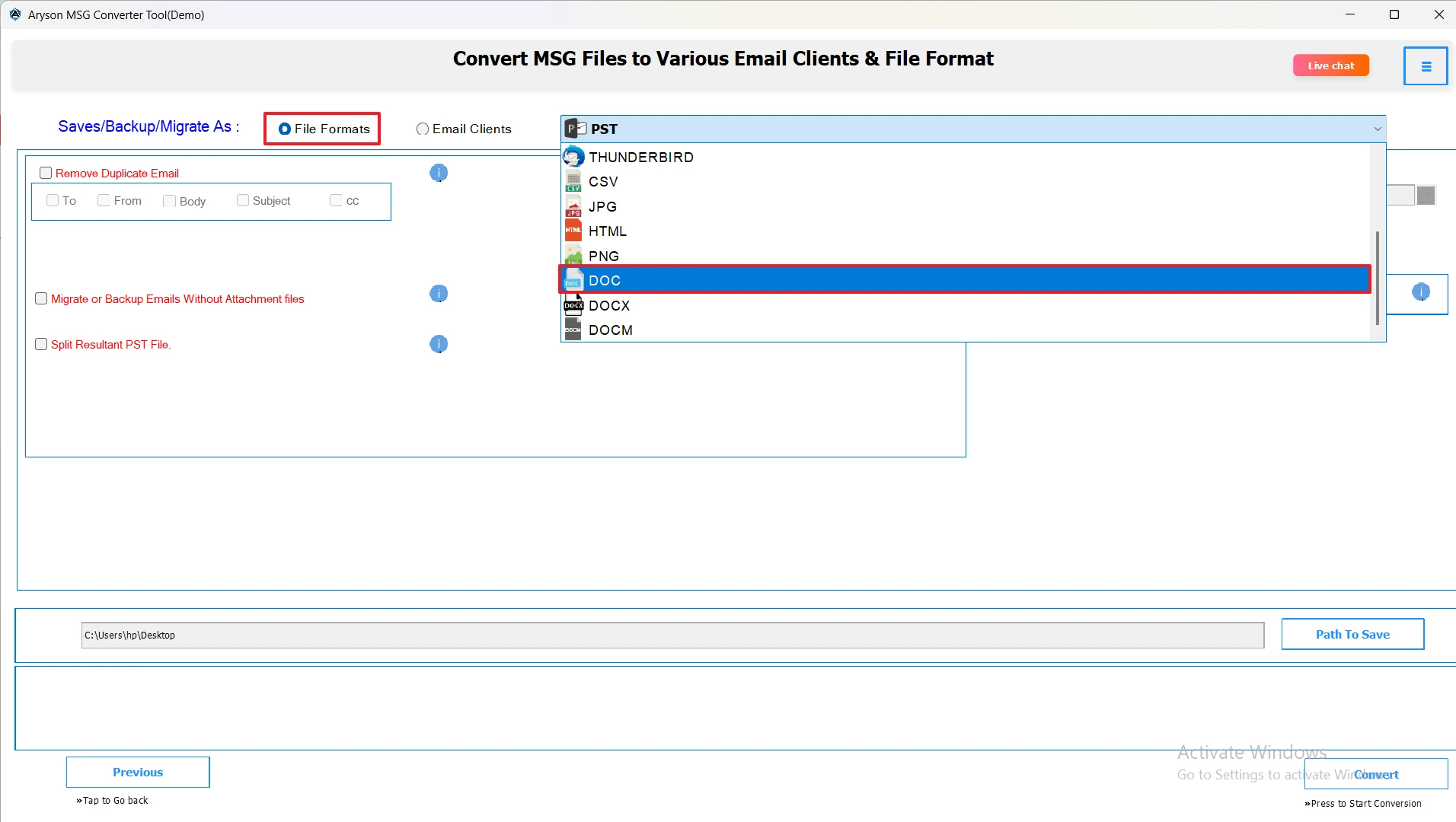
Task: Click the DOC file icon
Action: coord(573,281)
